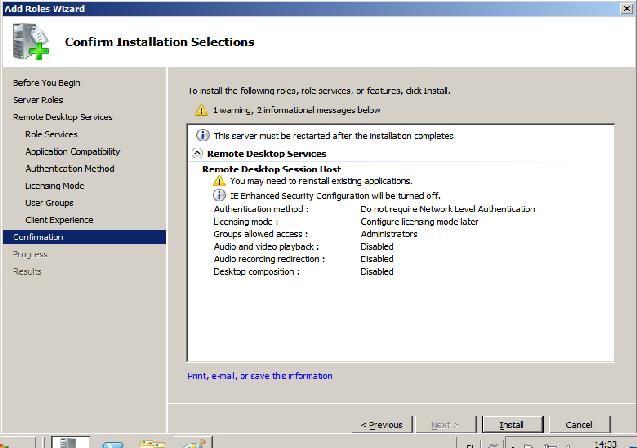Open the folder icon in the taskbar
Screen dimensions: 637x448
(x=152, y=444)
